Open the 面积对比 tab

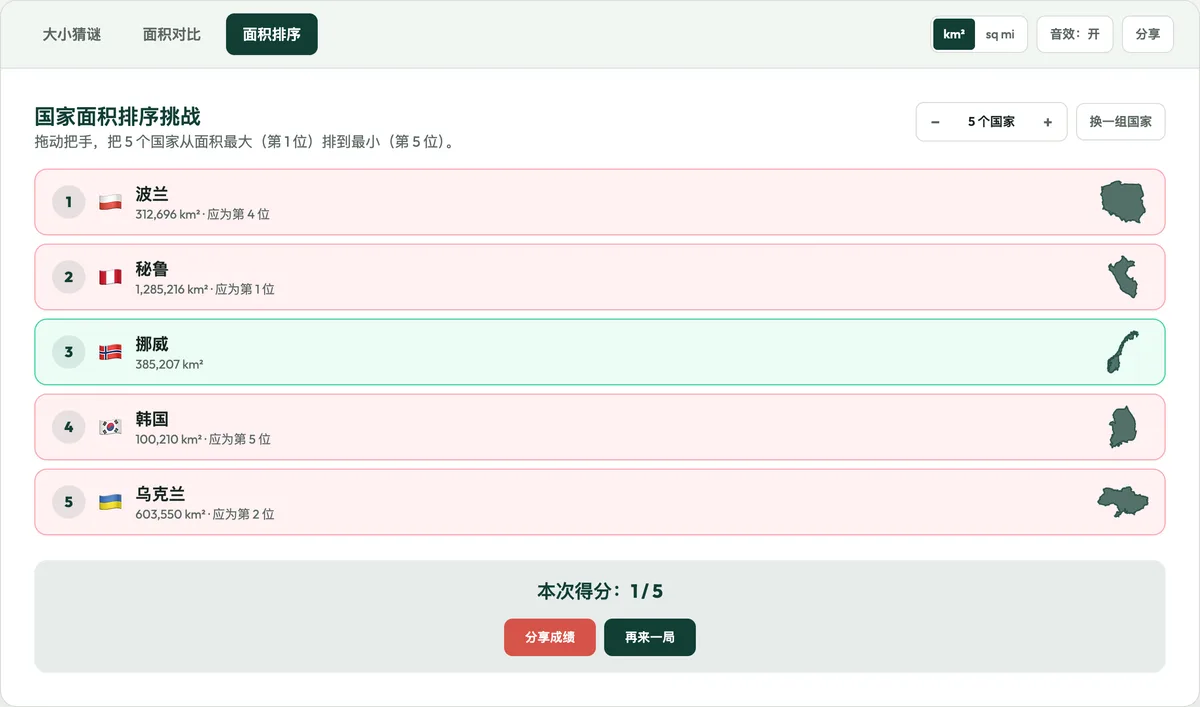pyautogui.click(x=172, y=34)
